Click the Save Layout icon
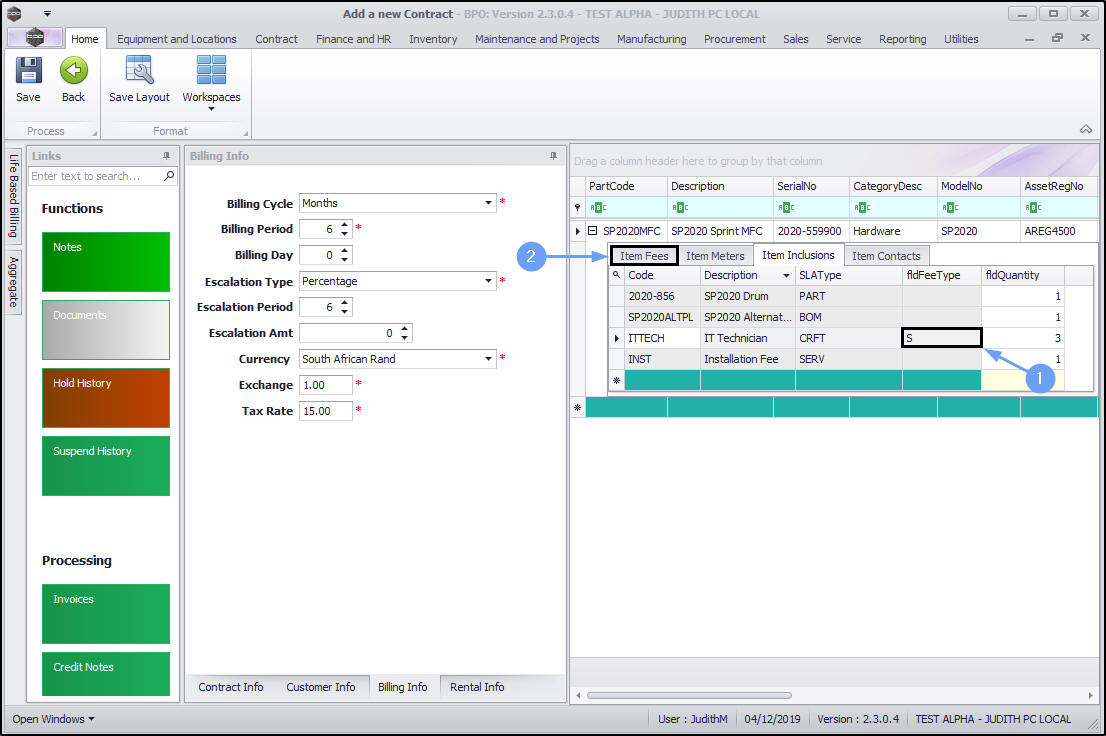The width and height of the screenshot is (1106, 736). [139, 71]
